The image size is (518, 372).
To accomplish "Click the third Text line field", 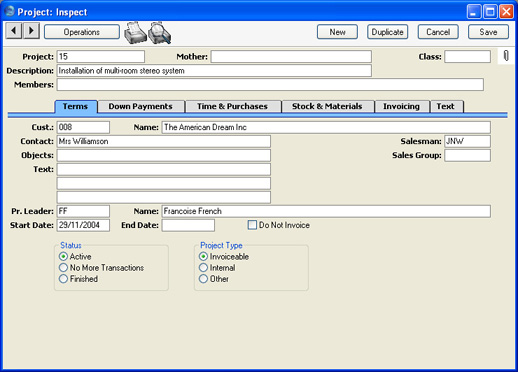I will [x=164, y=197].
